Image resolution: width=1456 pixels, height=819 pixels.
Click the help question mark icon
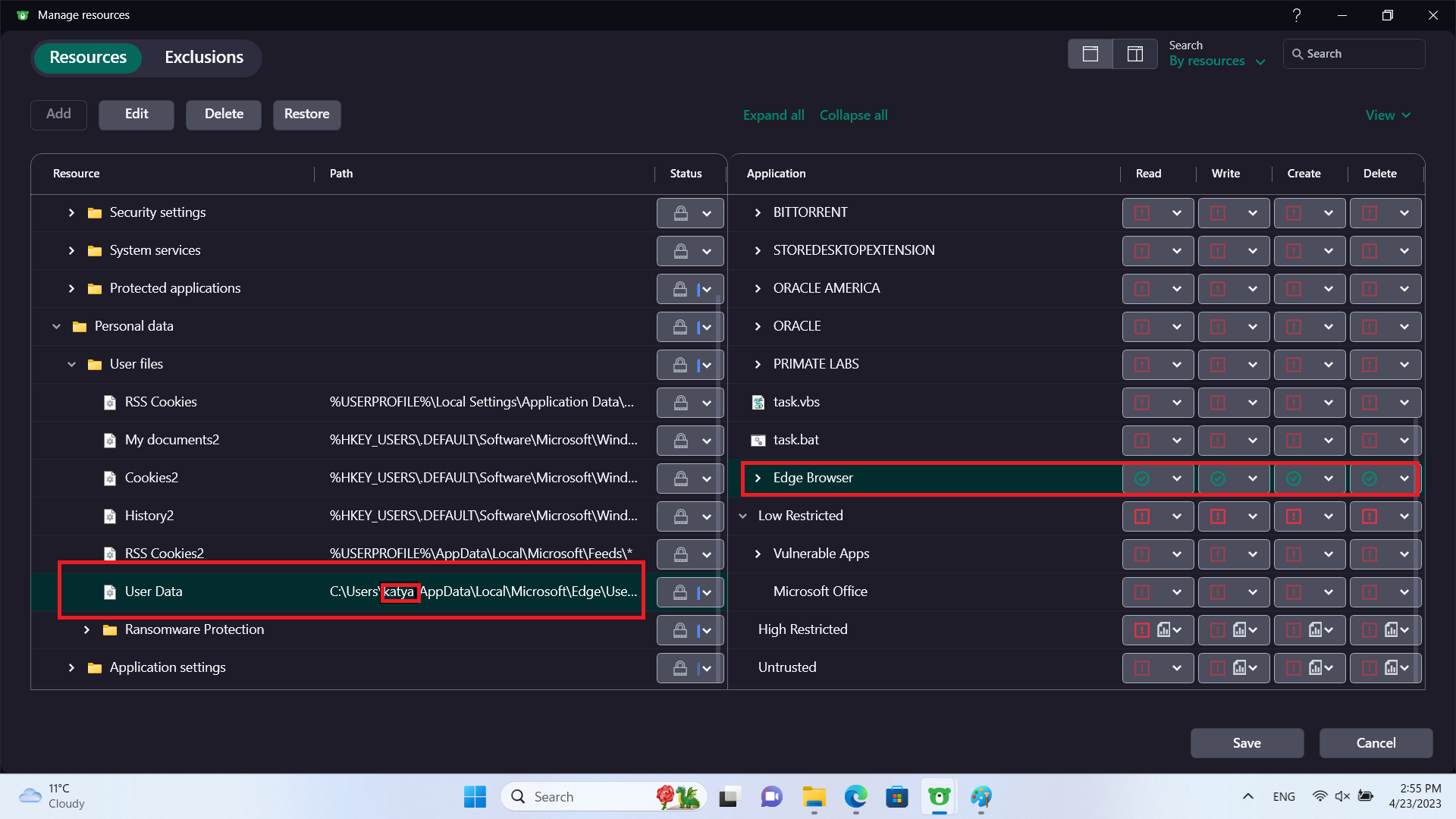1296,15
